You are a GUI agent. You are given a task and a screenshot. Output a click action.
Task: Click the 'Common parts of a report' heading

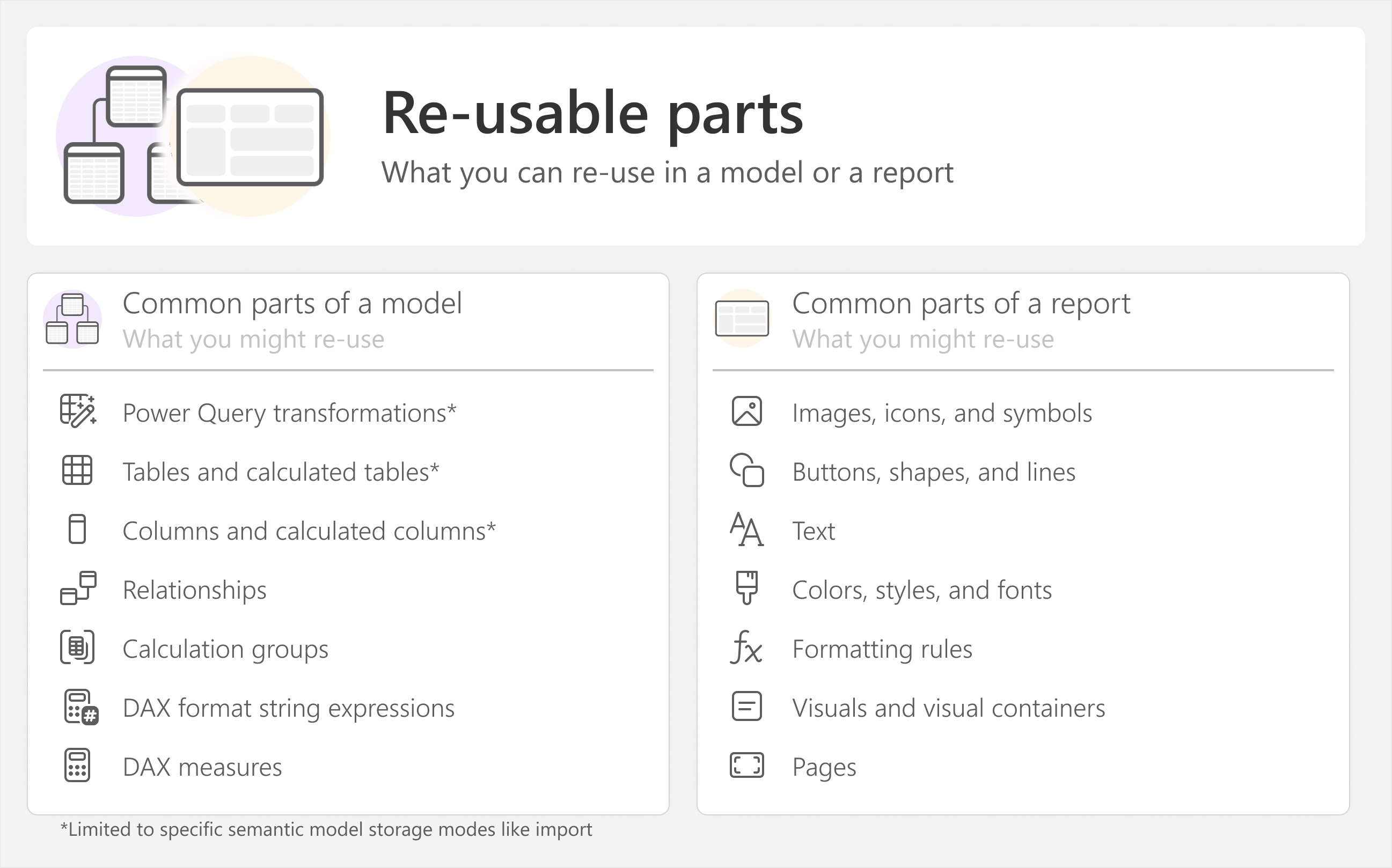pyautogui.click(x=961, y=303)
